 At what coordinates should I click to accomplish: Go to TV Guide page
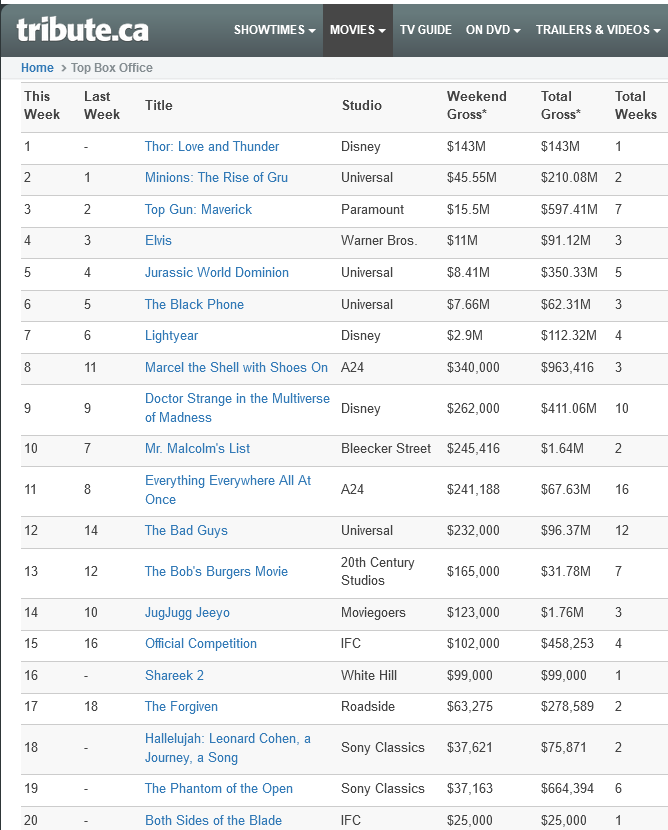click(x=426, y=30)
